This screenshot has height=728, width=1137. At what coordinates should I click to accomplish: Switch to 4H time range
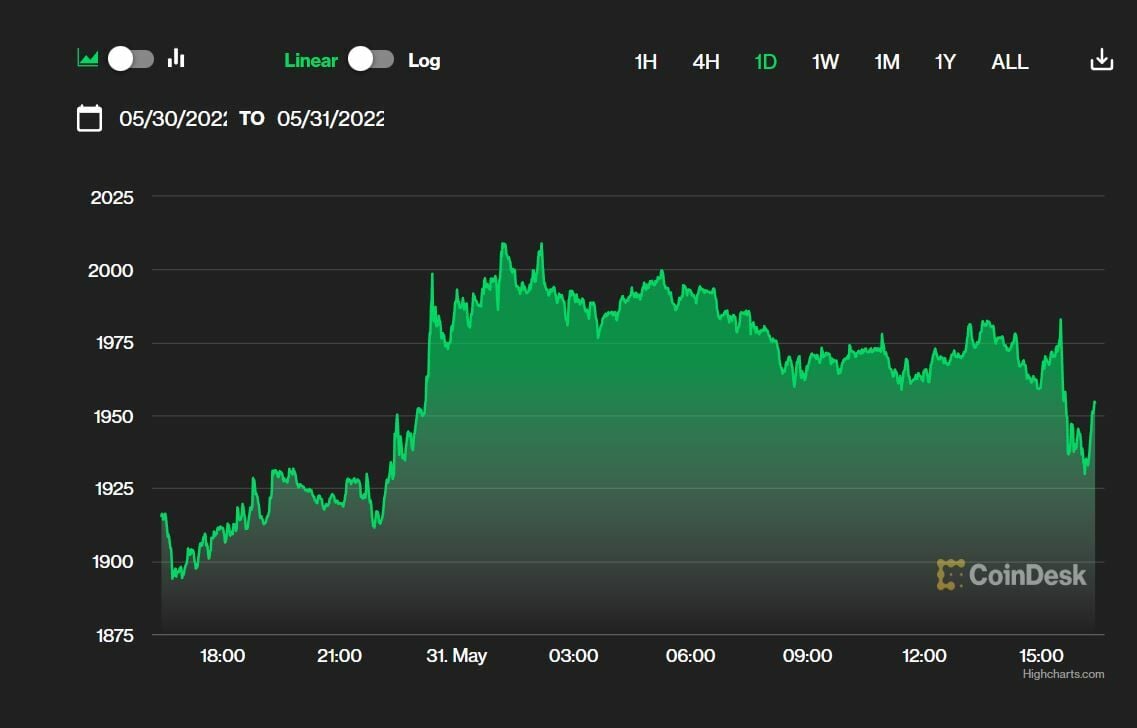(x=706, y=62)
